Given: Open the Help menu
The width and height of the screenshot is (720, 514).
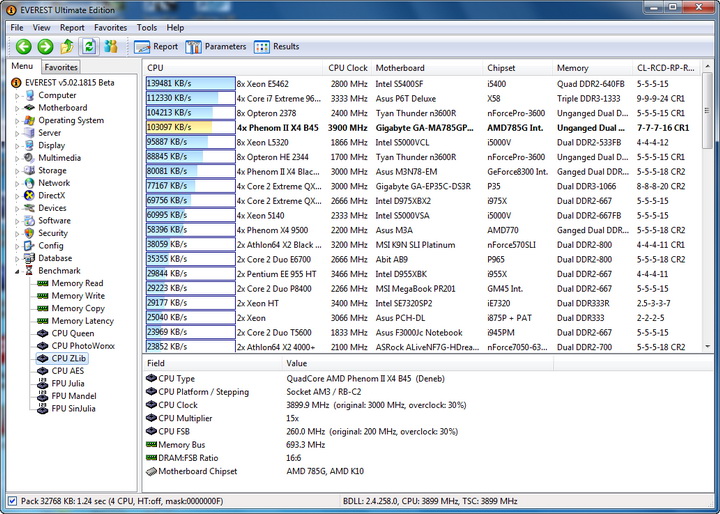Looking at the screenshot, I should (175, 28).
